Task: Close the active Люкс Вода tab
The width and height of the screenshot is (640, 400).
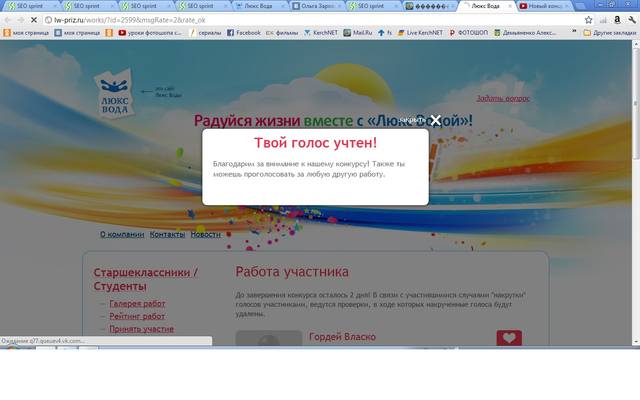Action: pyautogui.click(x=509, y=6)
